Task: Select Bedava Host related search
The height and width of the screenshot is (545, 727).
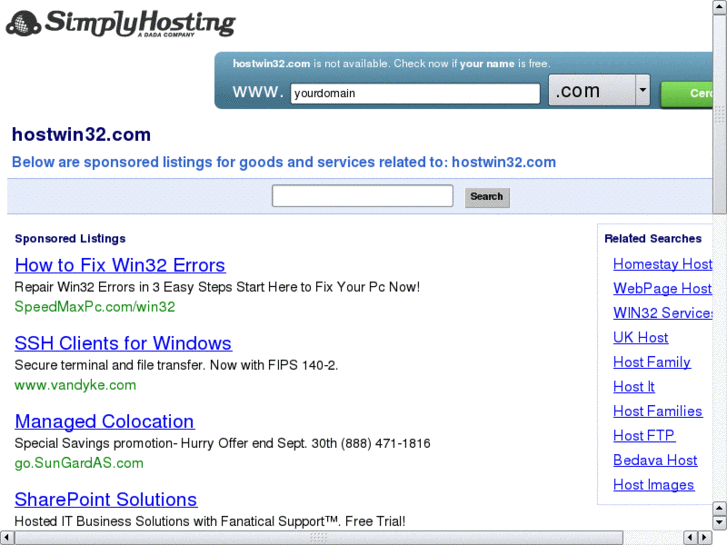Action: (655, 461)
